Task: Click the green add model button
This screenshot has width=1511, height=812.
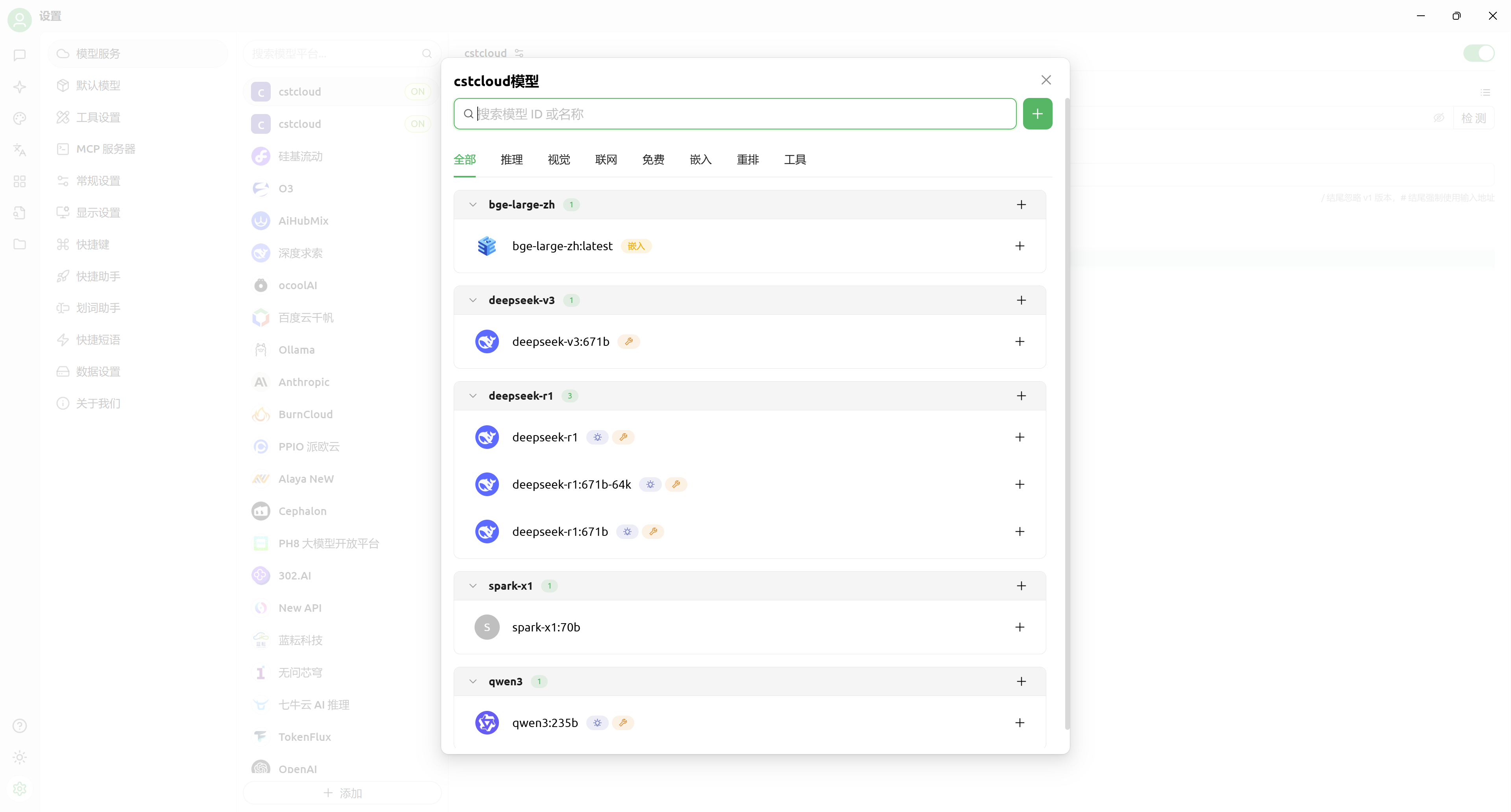Action: 1037,114
